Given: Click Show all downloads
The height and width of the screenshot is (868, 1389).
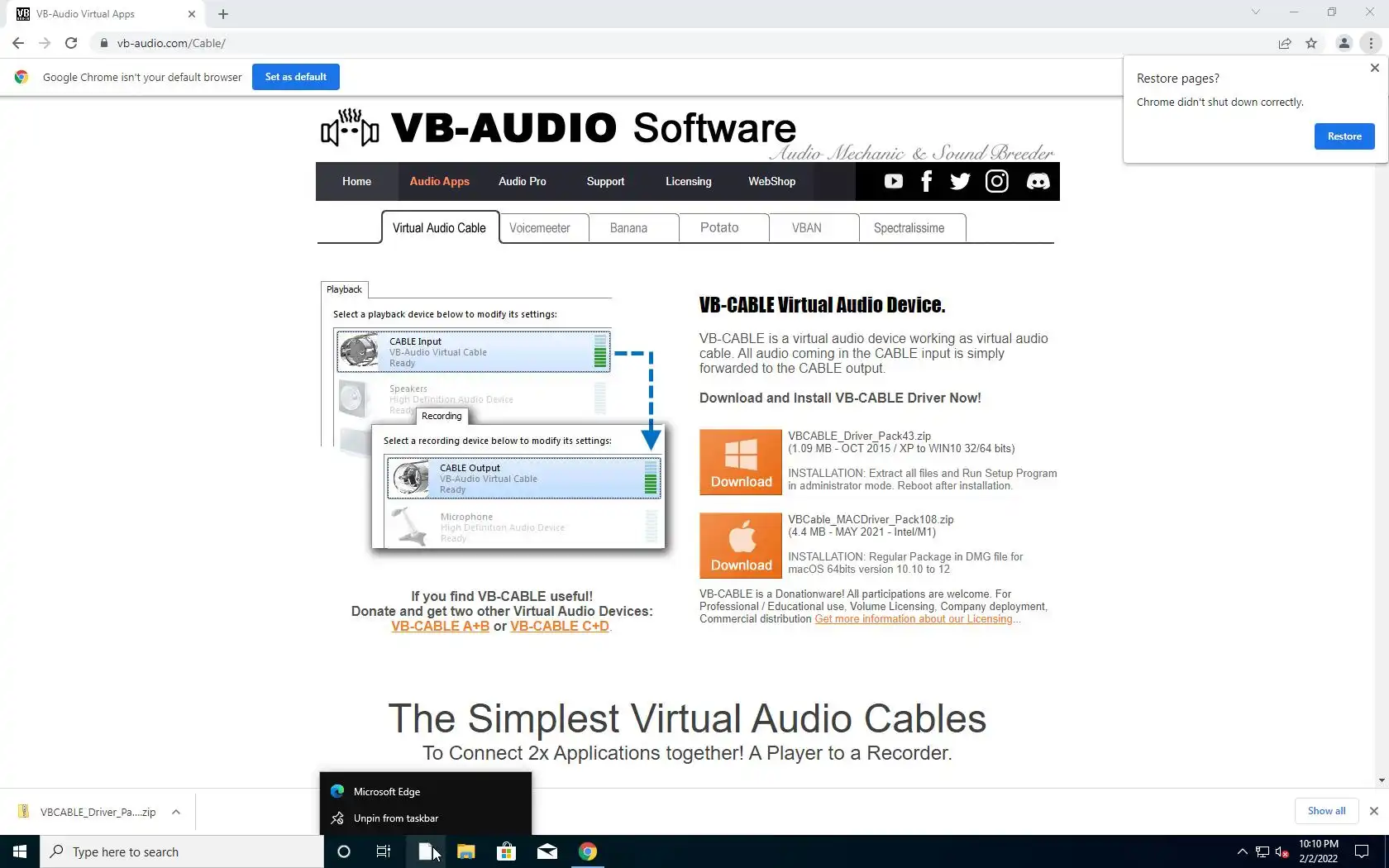Looking at the screenshot, I should pos(1326,811).
